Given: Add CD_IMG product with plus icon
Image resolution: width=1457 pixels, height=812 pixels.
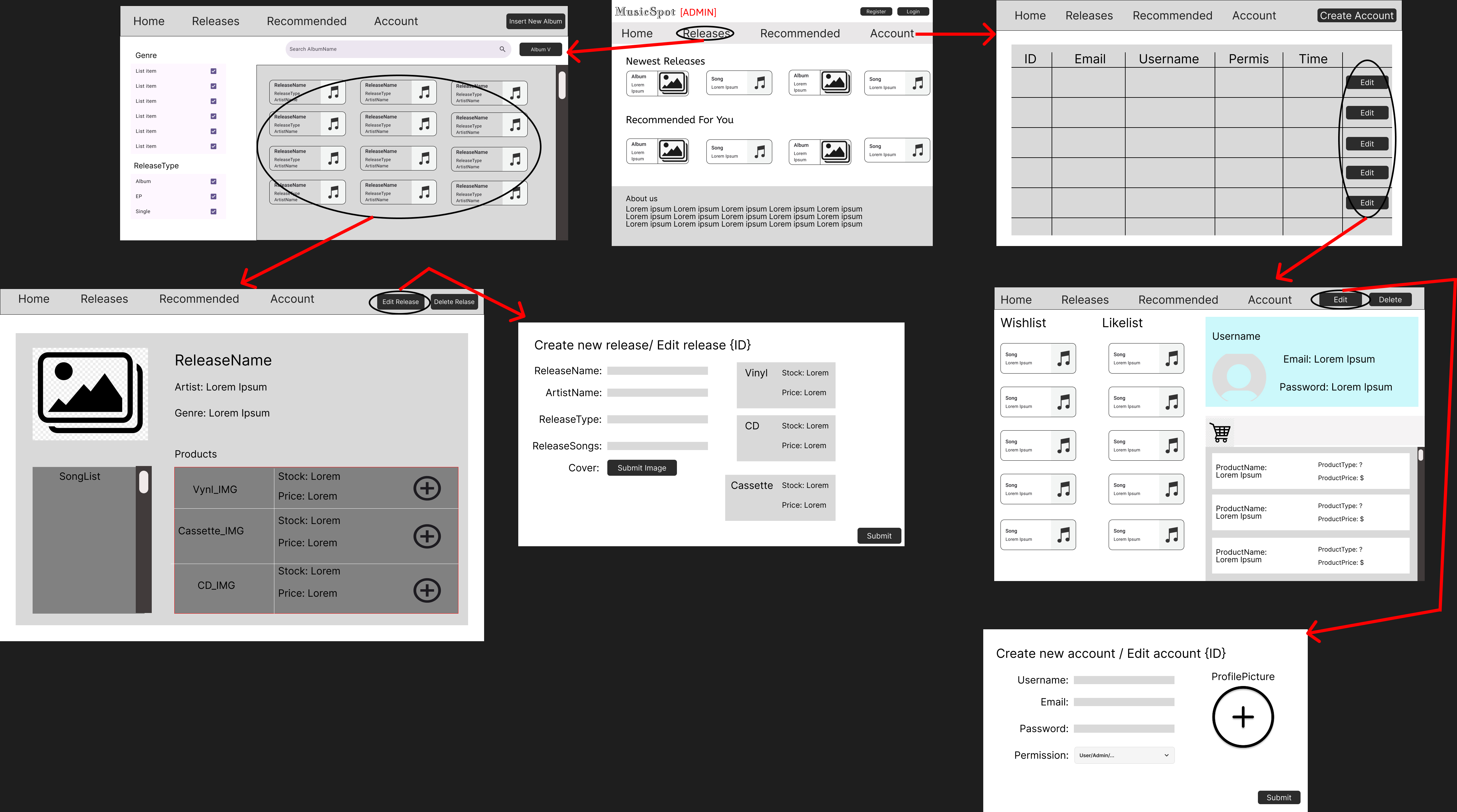Looking at the screenshot, I should point(427,590).
